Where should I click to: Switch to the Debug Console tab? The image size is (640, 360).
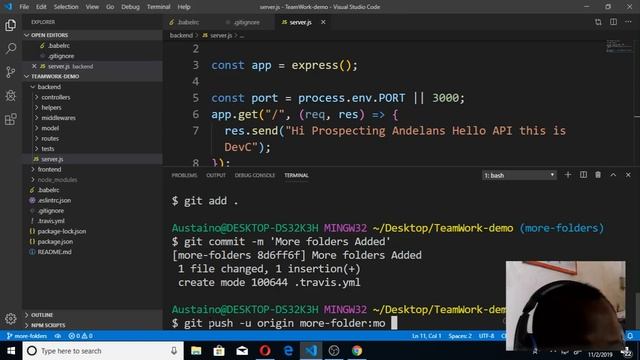255,175
